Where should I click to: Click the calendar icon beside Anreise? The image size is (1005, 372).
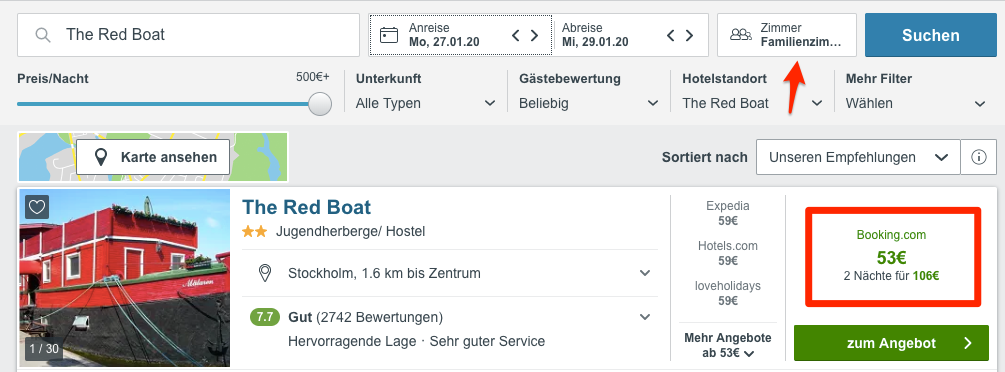point(389,35)
